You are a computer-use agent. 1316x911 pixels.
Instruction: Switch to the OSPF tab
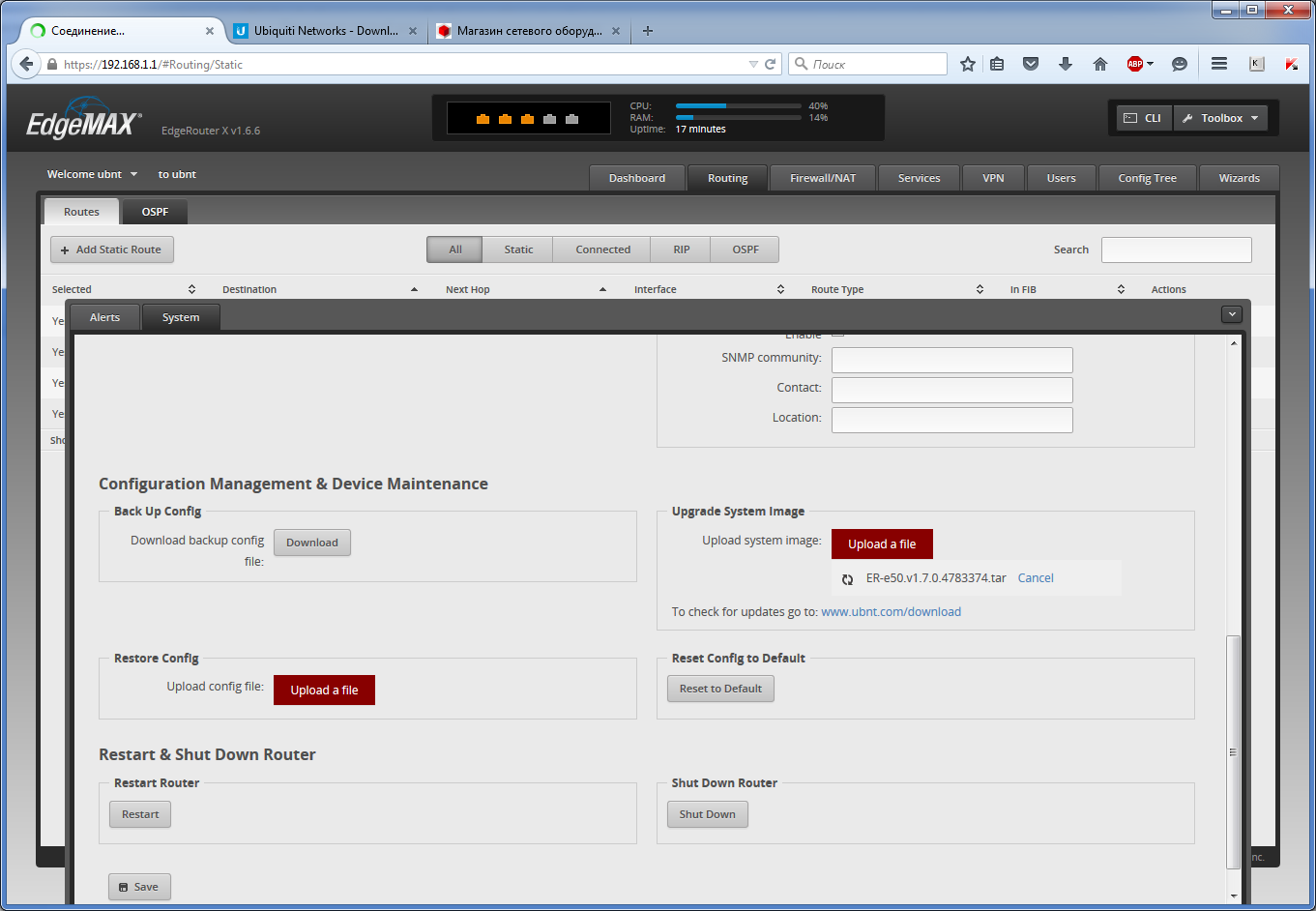154,211
